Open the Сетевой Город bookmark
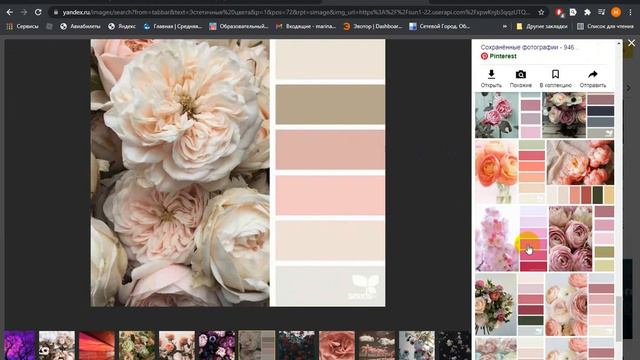 click(440, 26)
